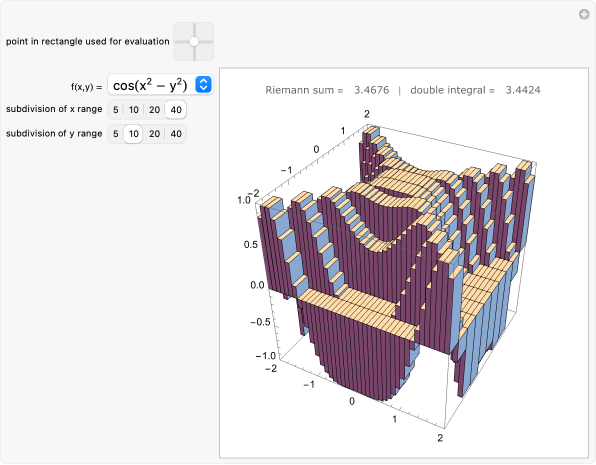This screenshot has width=596, height=465.
Task: Set x range subdivision to 5
Action: click(116, 110)
